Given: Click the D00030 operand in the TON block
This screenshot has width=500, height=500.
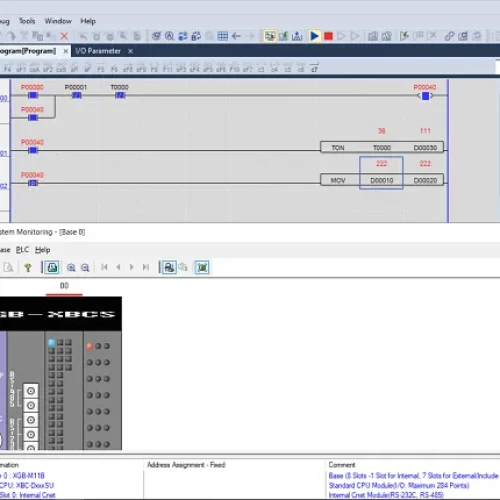Looking at the screenshot, I should click(425, 148).
